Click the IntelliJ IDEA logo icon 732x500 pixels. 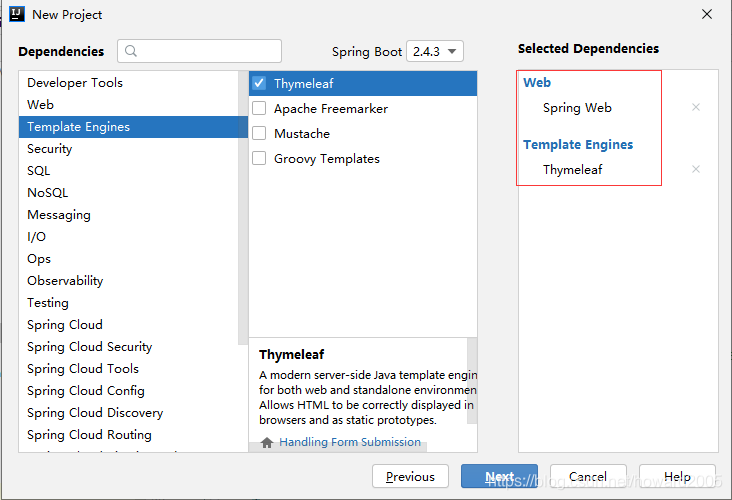pyautogui.click(x=17, y=14)
